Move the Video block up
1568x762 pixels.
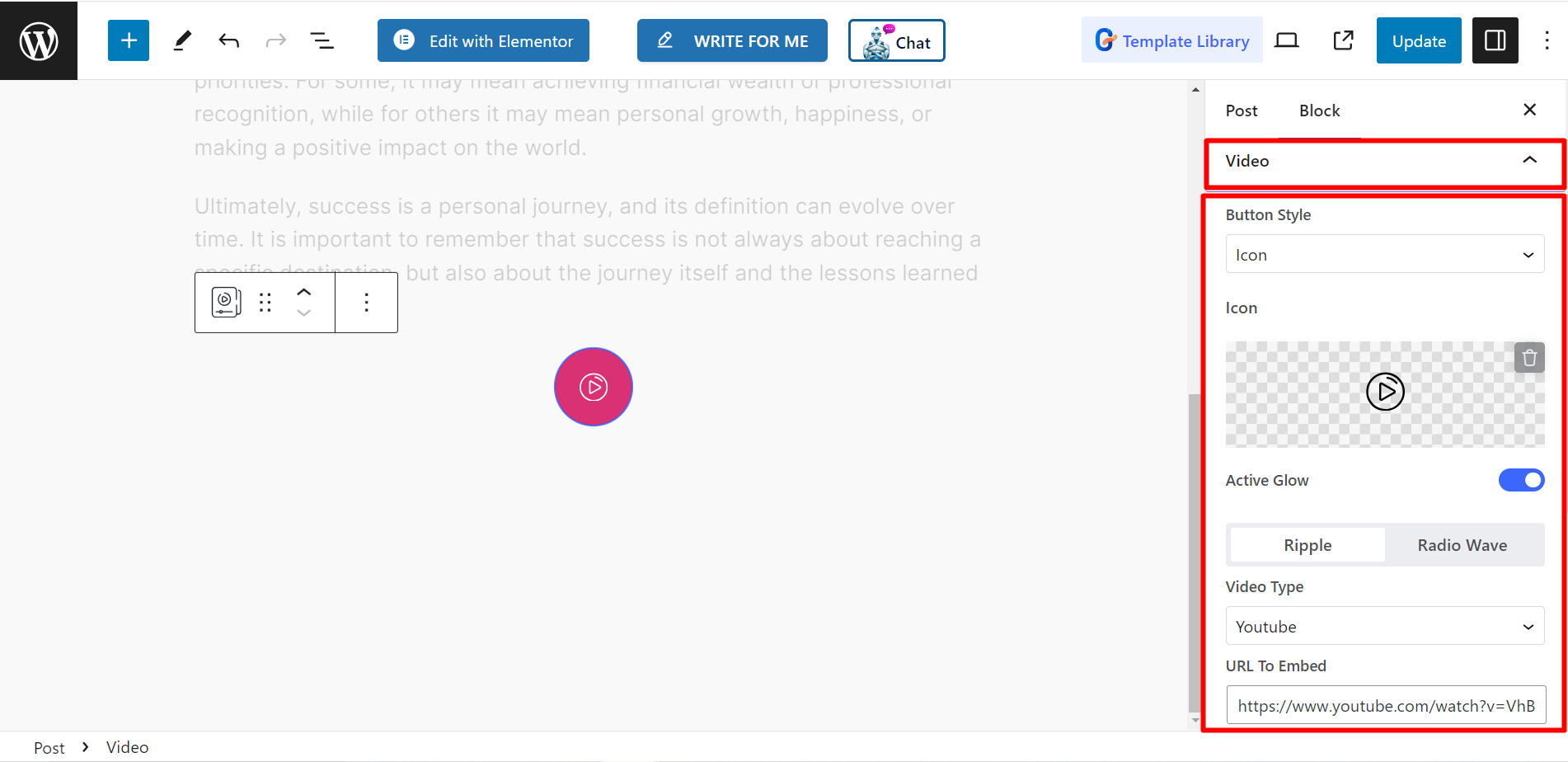303,293
